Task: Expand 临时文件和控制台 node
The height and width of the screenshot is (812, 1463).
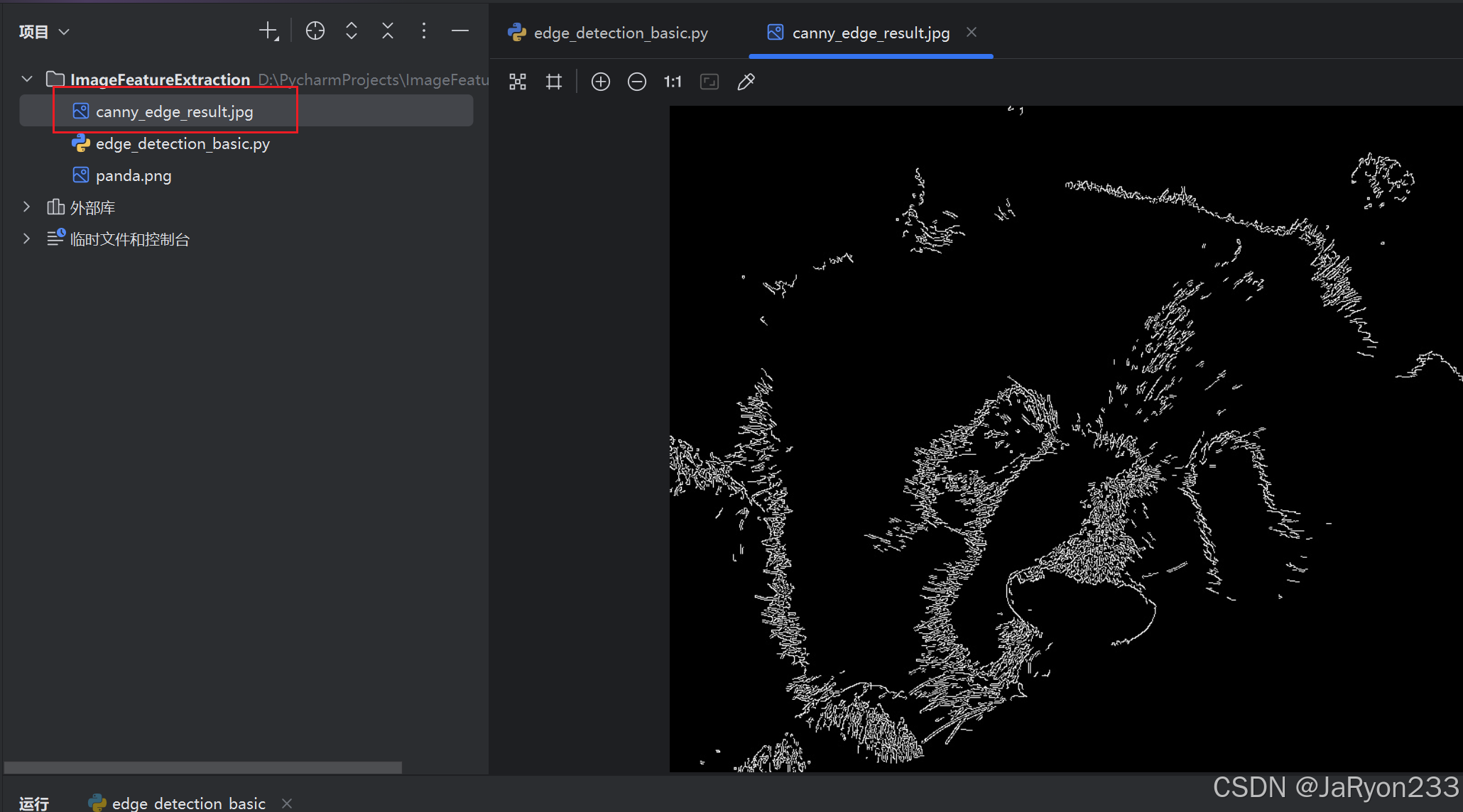Action: (27, 239)
